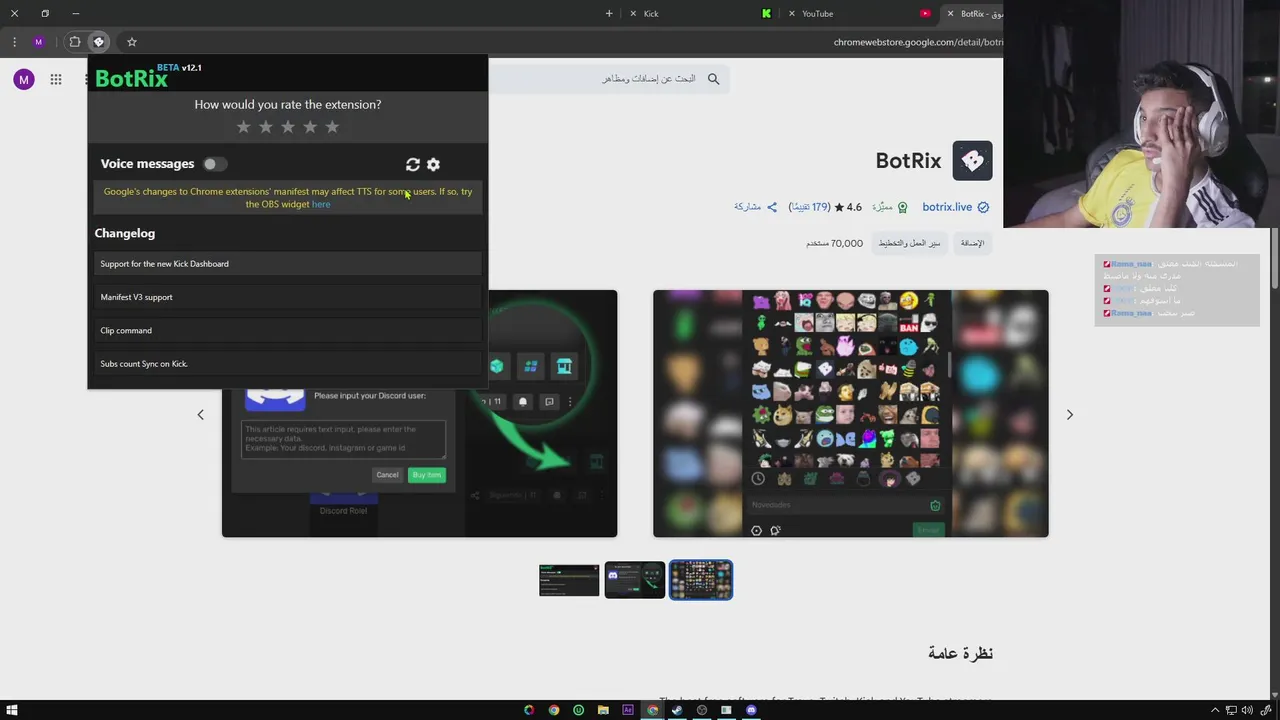Click the 70,000 users count text

point(834,243)
